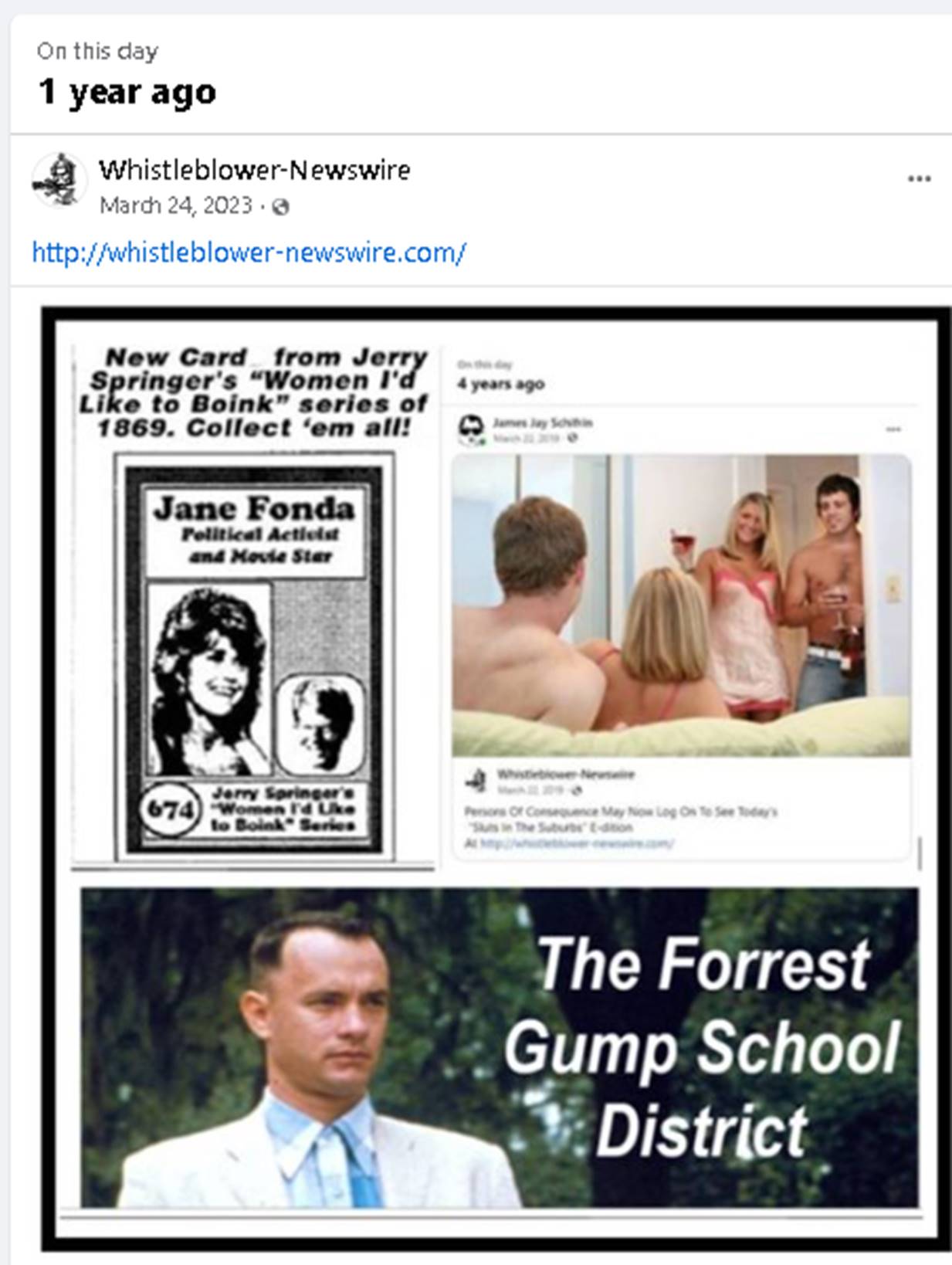Click the 4 years ago embedded heading

tap(501, 384)
